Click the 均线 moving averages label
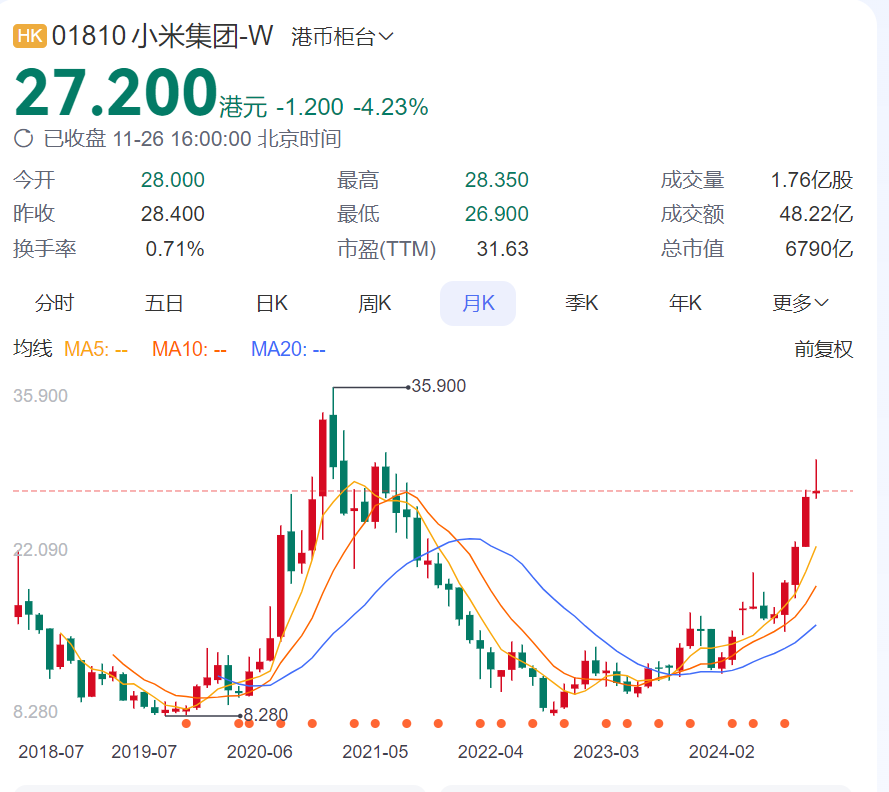Viewport: 889px width, 792px height. 33,349
